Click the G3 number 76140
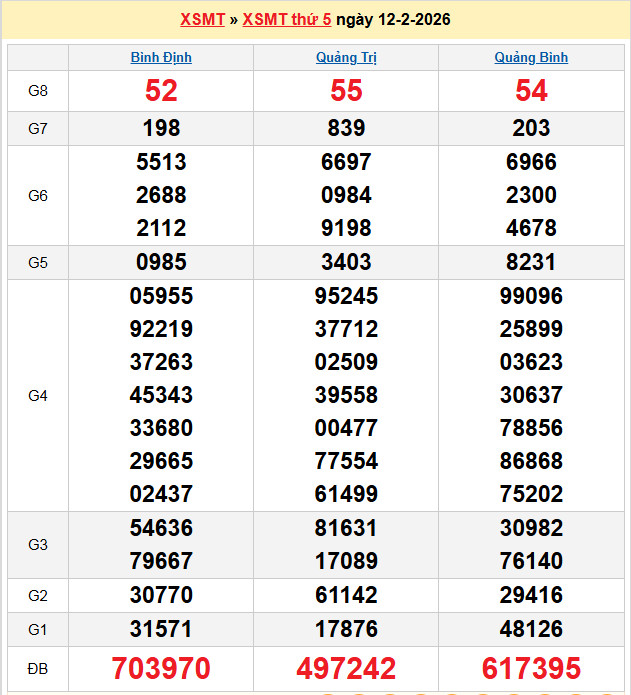This screenshot has width=631, height=695. point(531,561)
